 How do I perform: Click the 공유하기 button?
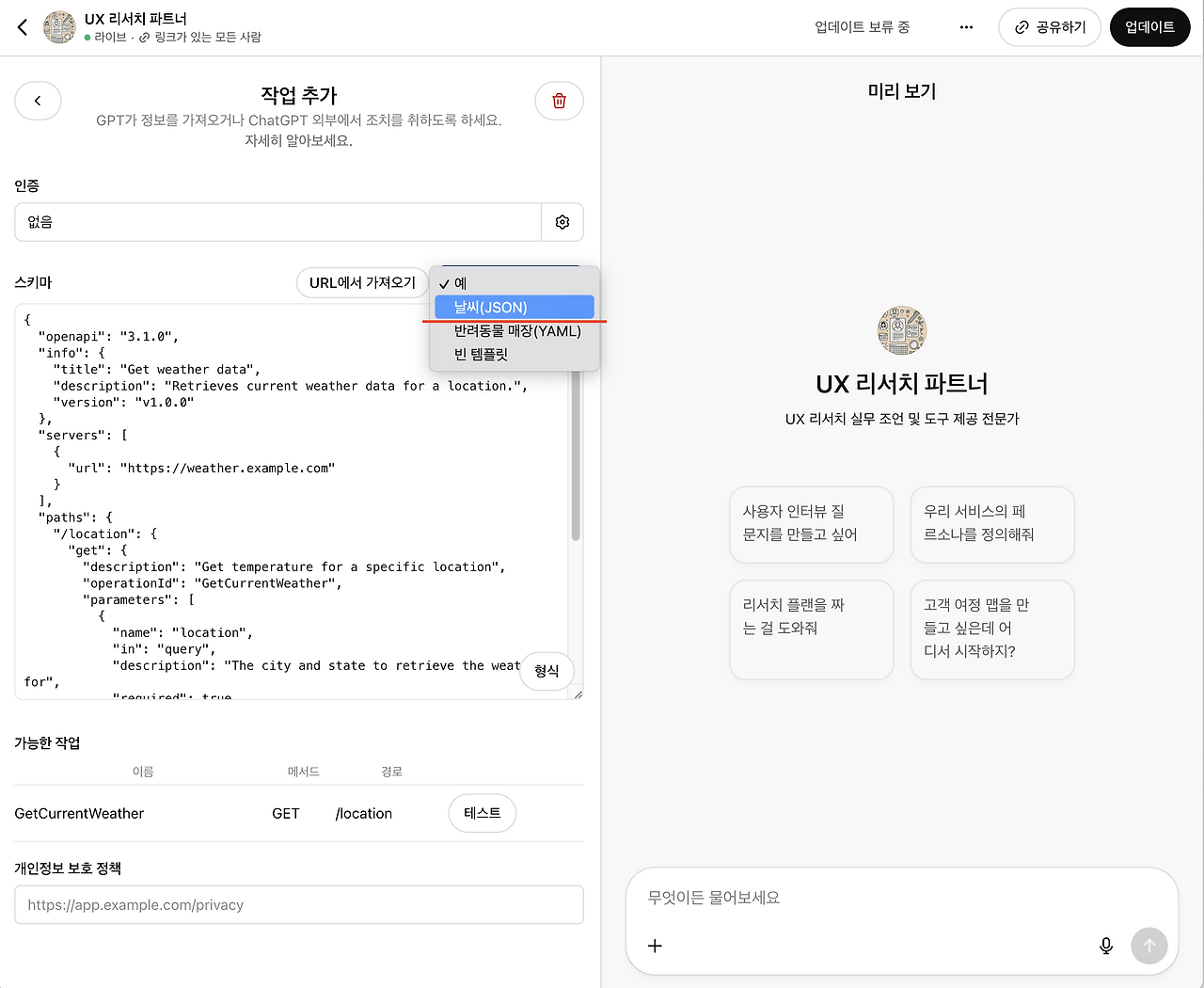1050,27
